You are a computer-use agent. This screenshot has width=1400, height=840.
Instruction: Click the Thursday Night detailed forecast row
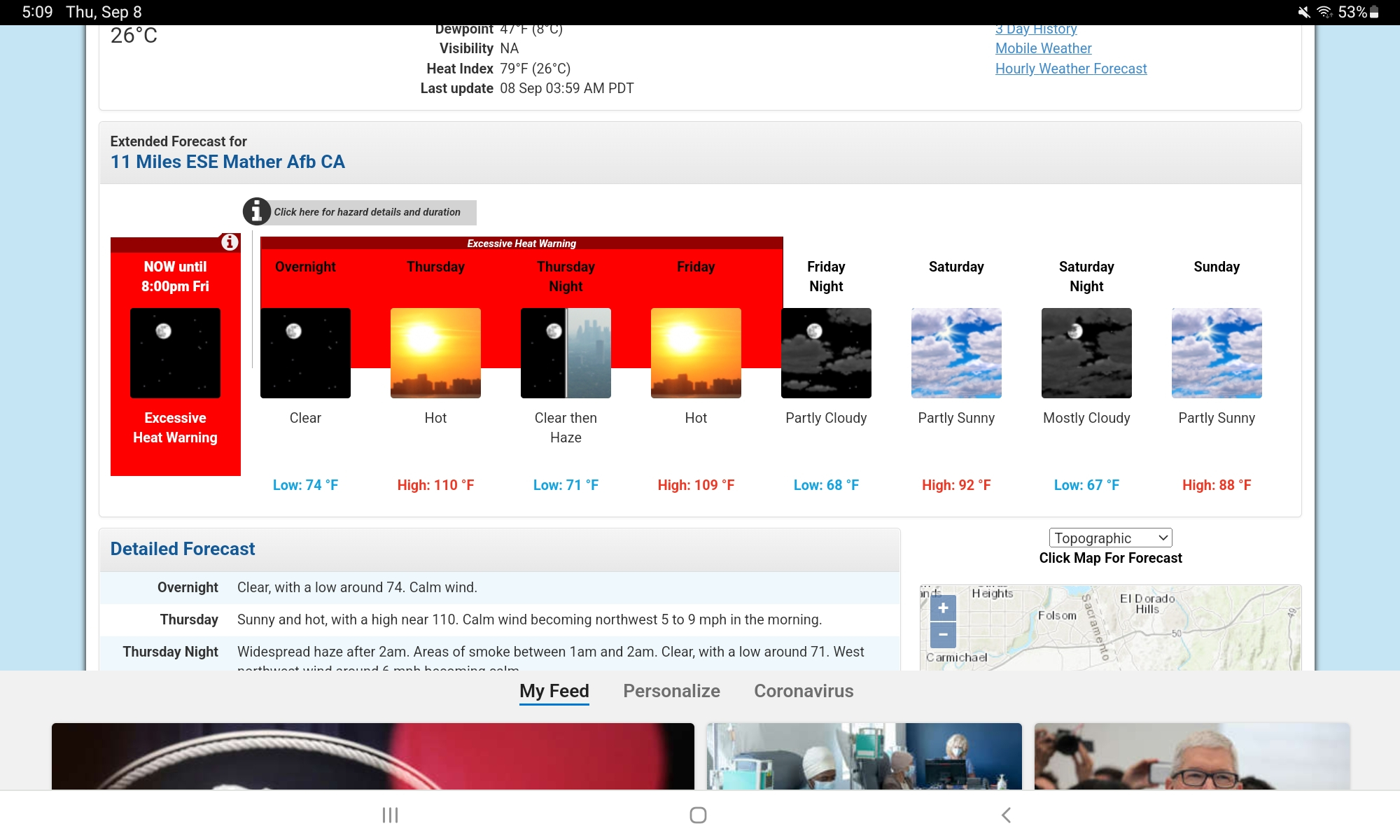[500, 654]
